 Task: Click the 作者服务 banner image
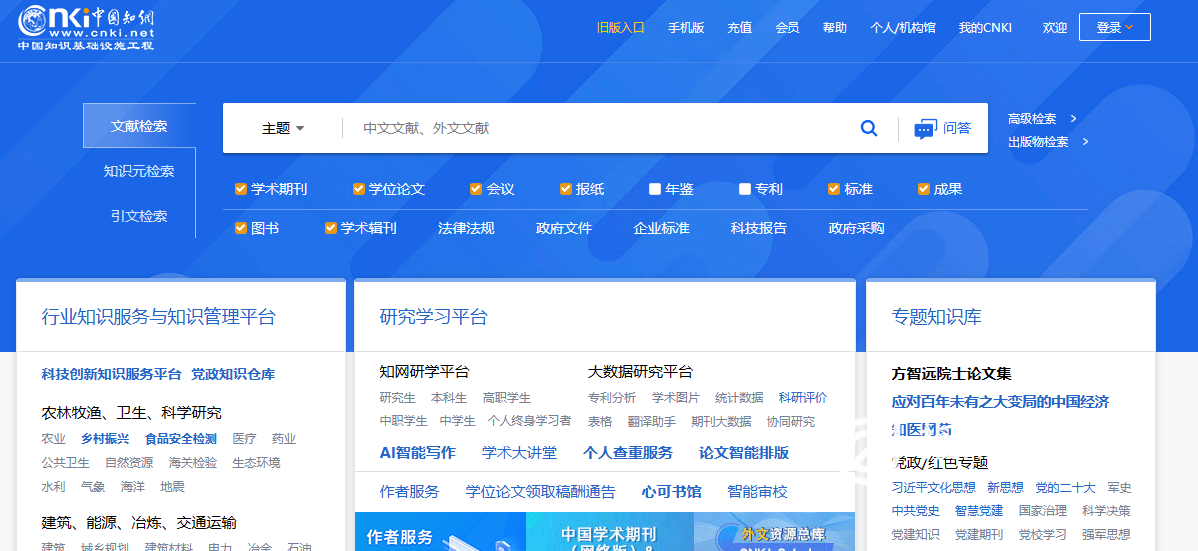440,531
